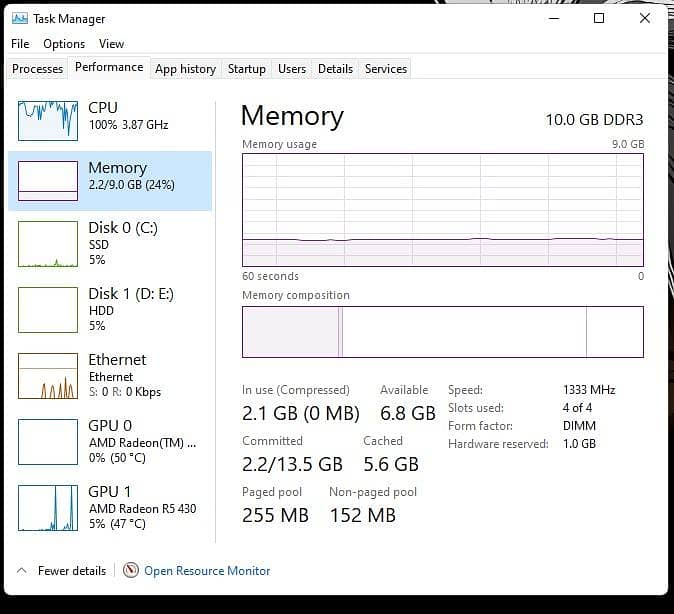Viewport: 674px width, 614px height.
Task: Go to the Services tab
Action: (386, 69)
